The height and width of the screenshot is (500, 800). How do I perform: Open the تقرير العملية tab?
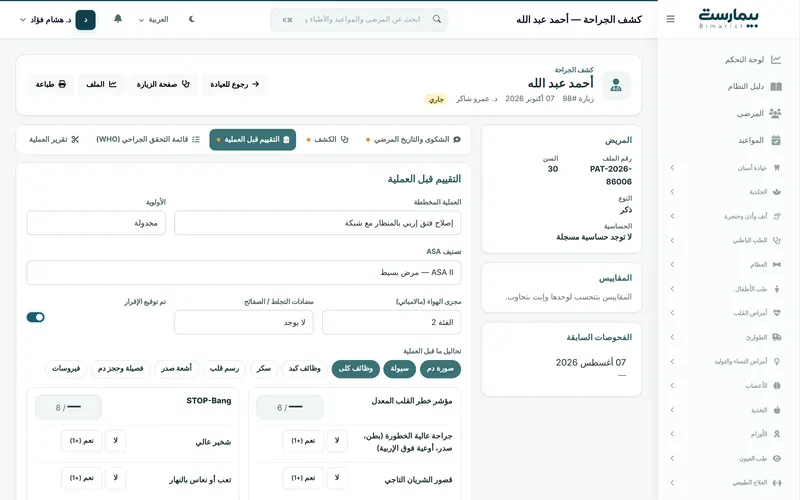pos(54,139)
